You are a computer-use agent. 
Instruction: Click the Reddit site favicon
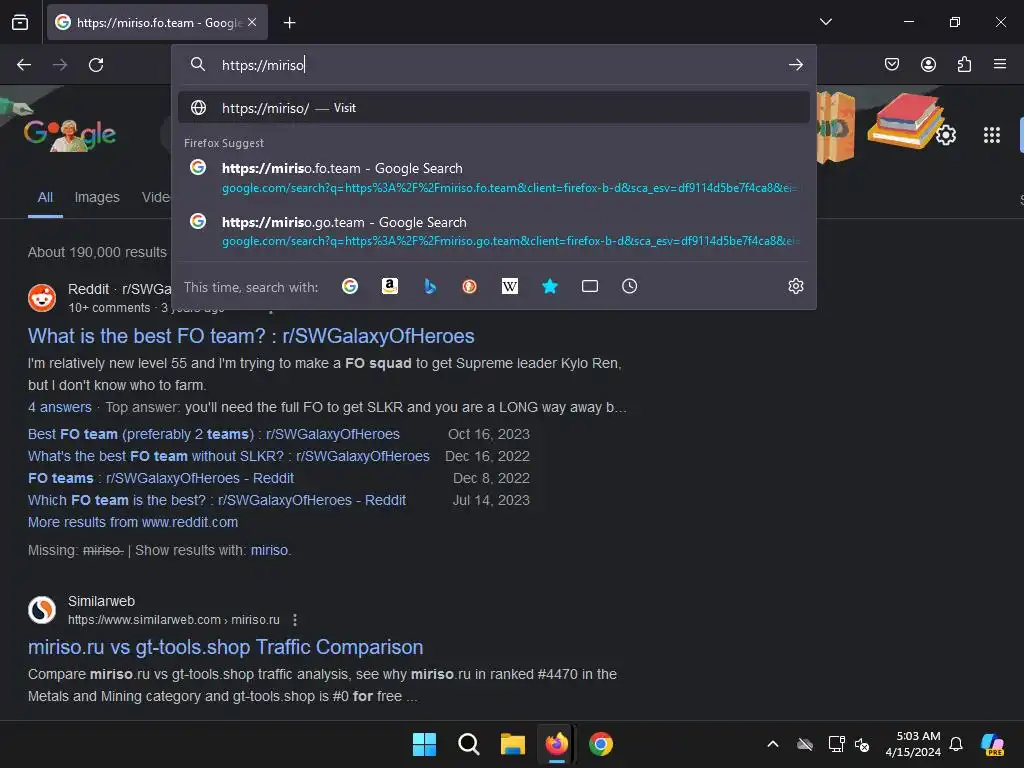(x=42, y=298)
